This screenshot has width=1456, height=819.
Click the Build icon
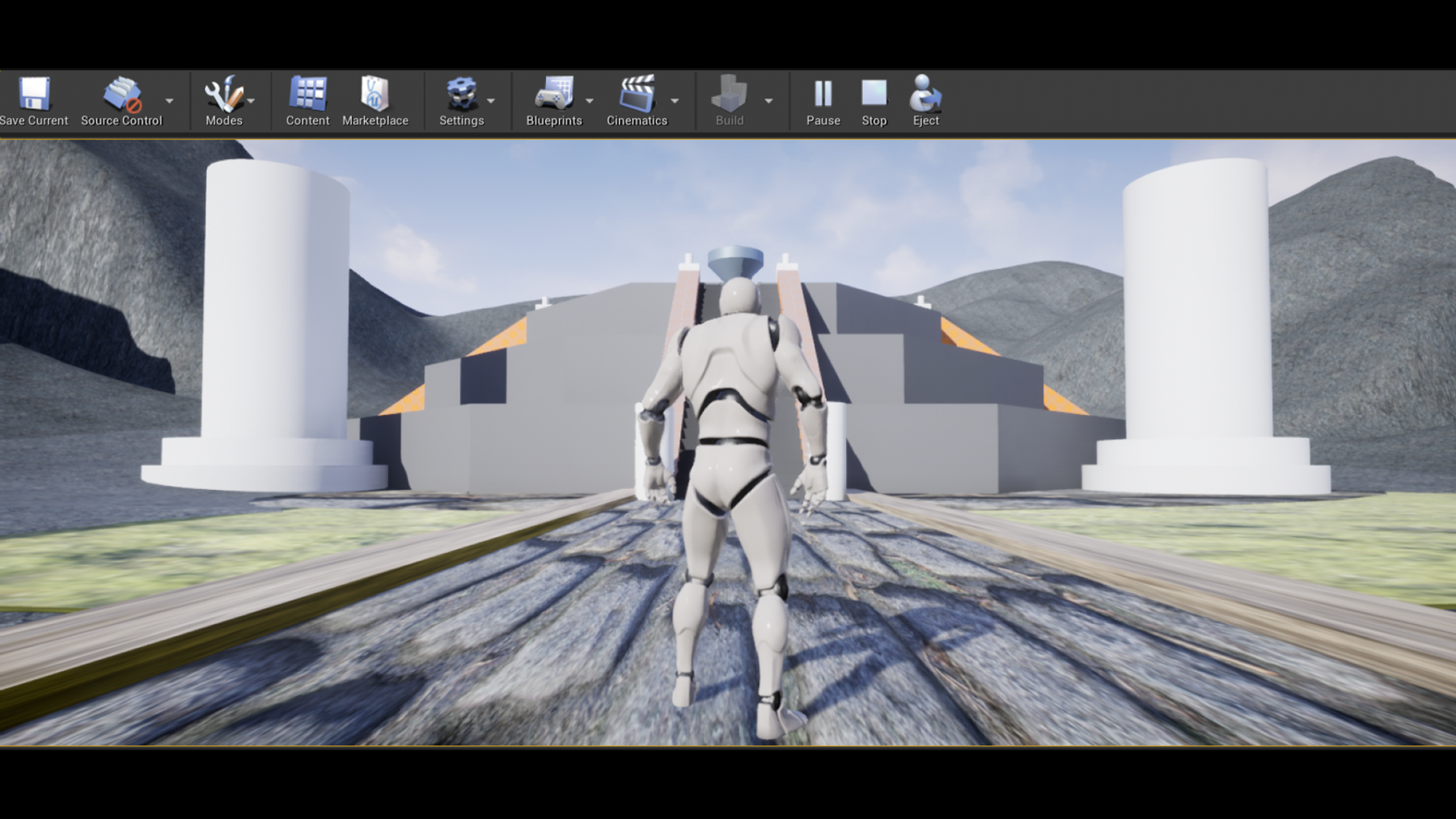point(730,94)
